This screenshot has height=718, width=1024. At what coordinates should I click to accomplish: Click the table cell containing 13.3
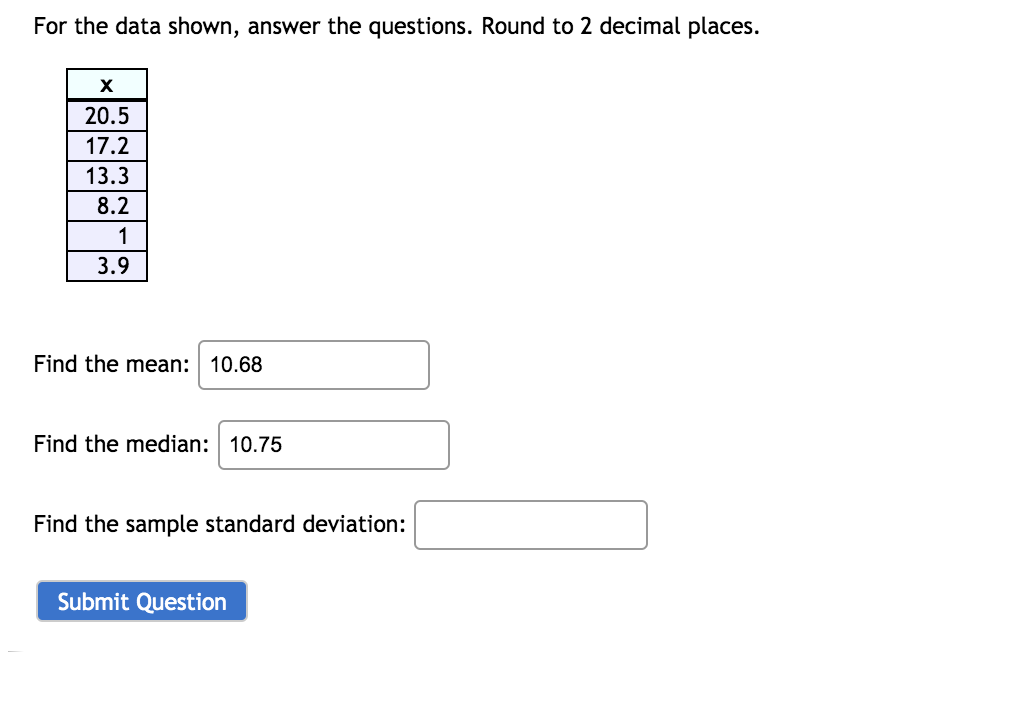(106, 175)
